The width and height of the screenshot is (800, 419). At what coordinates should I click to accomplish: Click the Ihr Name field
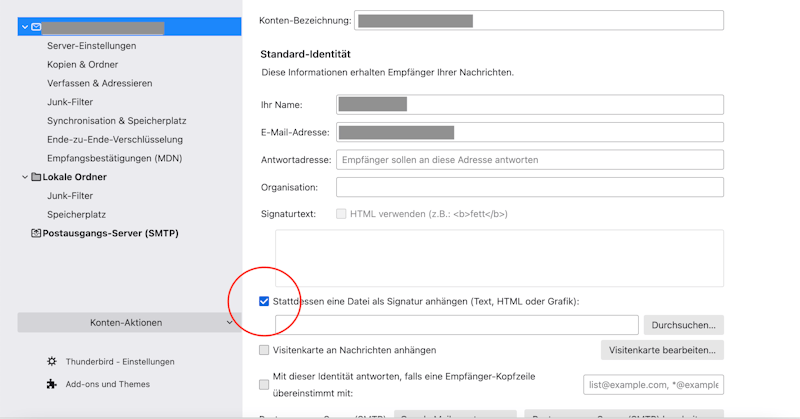point(530,105)
